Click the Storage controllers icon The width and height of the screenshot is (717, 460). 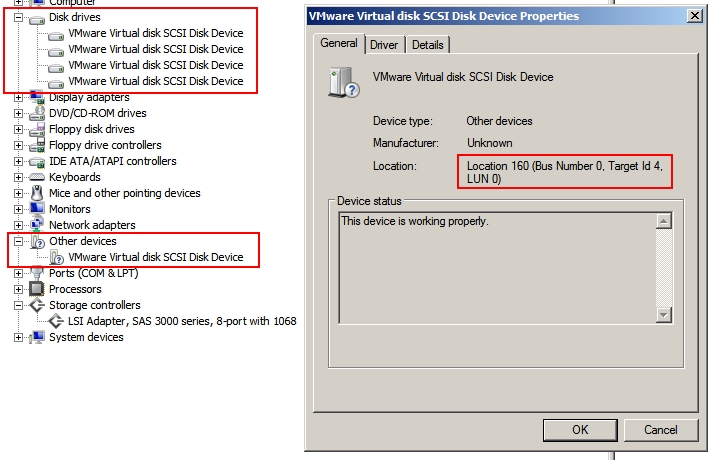[37, 305]
